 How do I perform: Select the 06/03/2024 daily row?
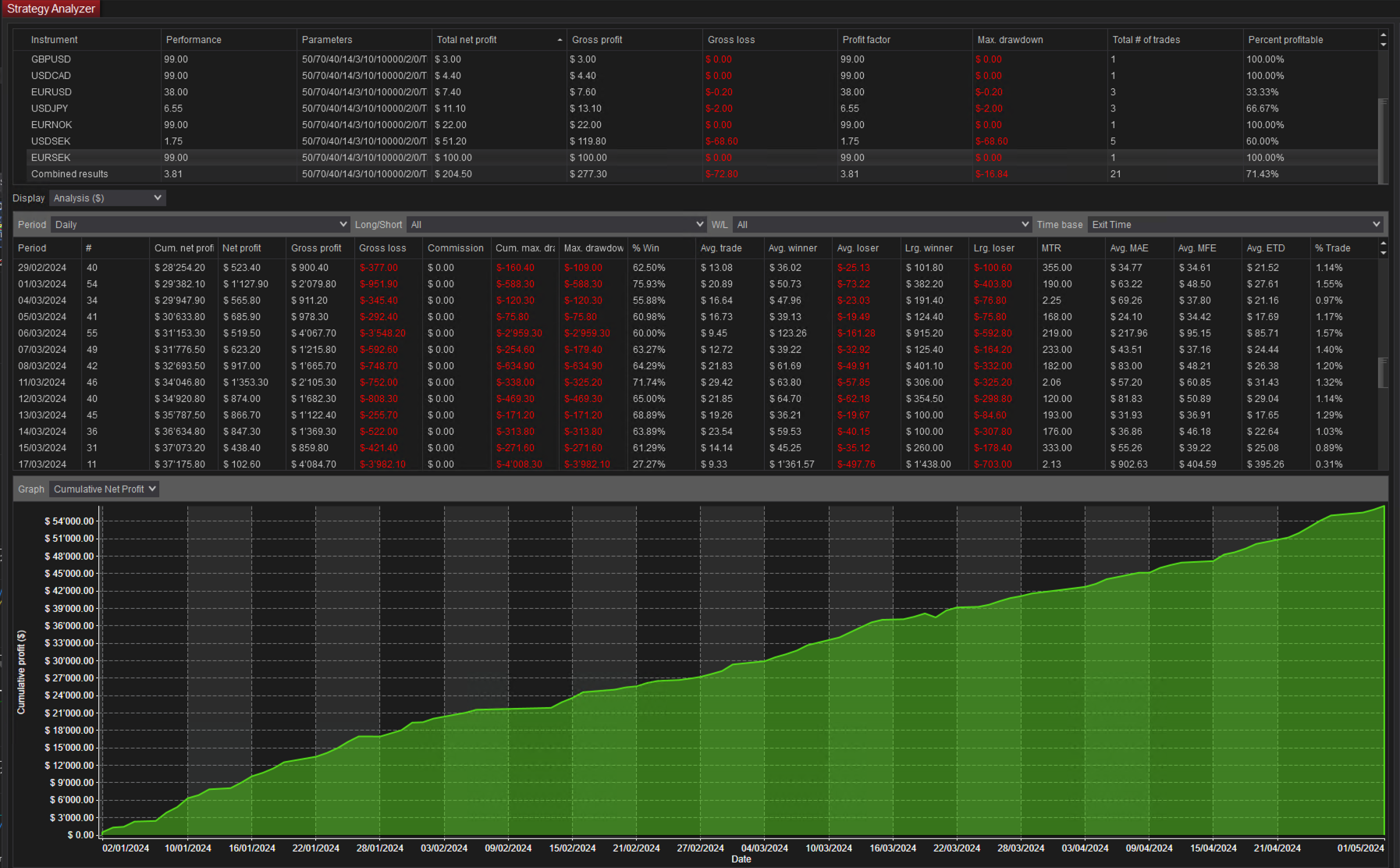coord(696,333)
